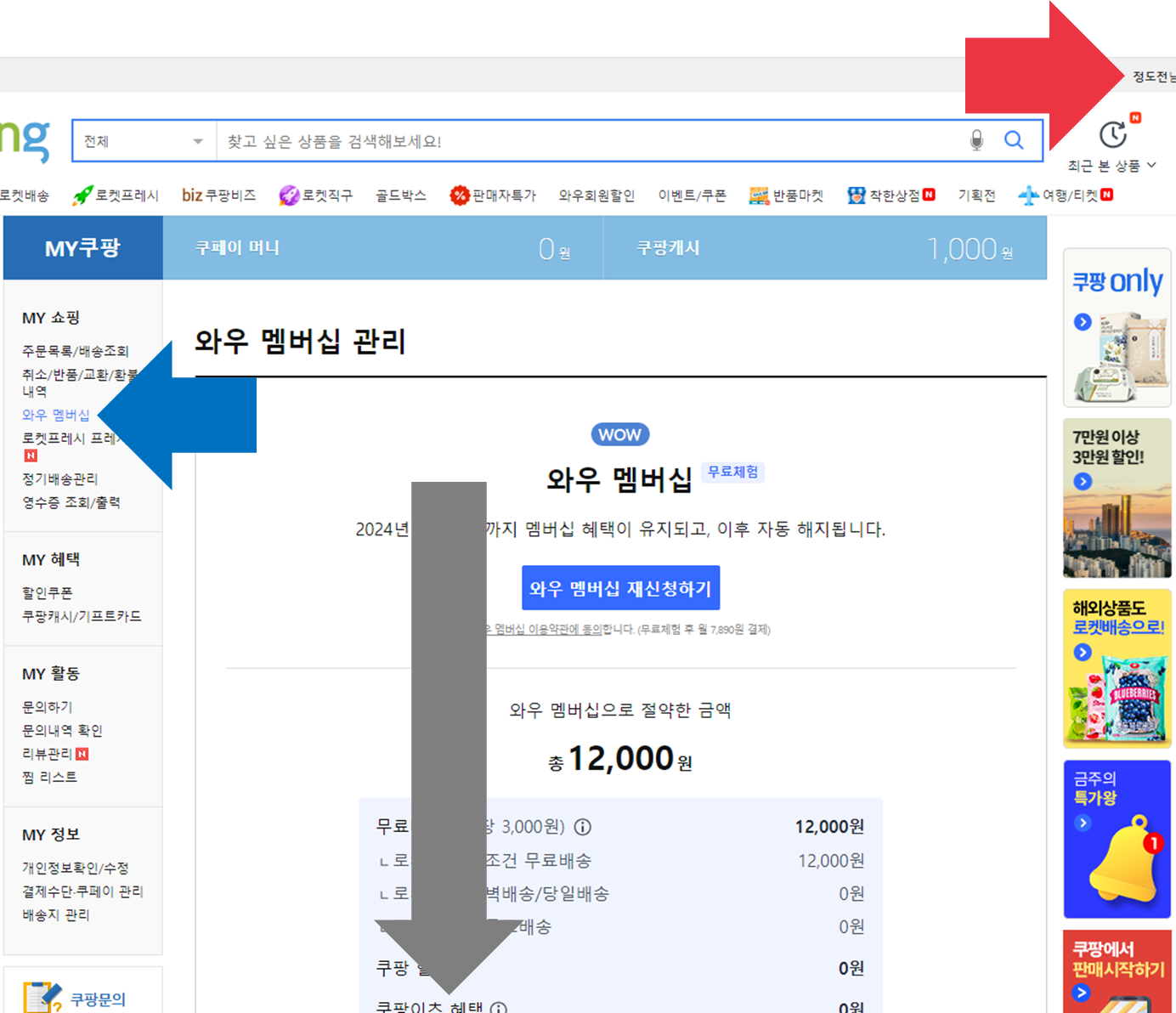Click the store icon beside 착한상점
This screenshot has width=1176, height=1013.
point(857,195)
